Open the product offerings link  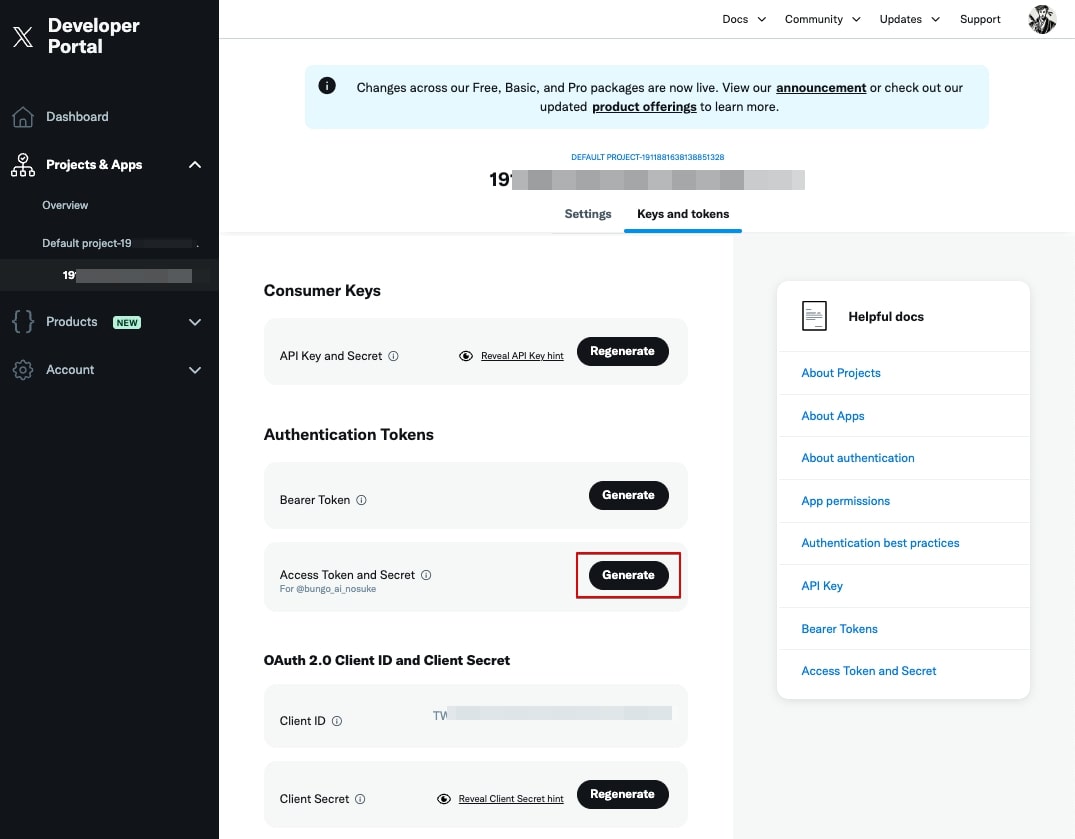tap(644, 107)
